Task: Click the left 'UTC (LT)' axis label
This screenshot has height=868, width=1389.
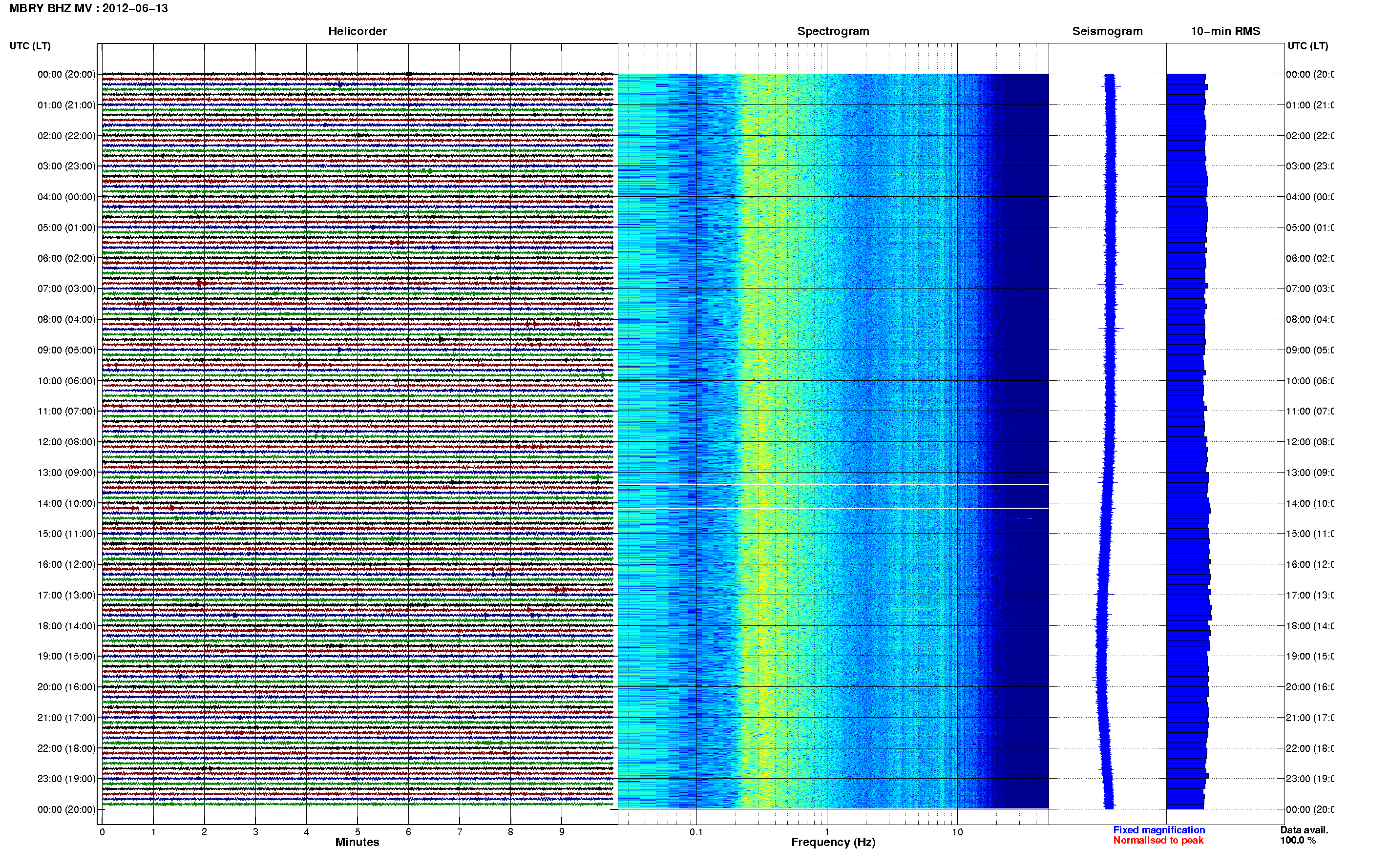Action: point(30,46)
